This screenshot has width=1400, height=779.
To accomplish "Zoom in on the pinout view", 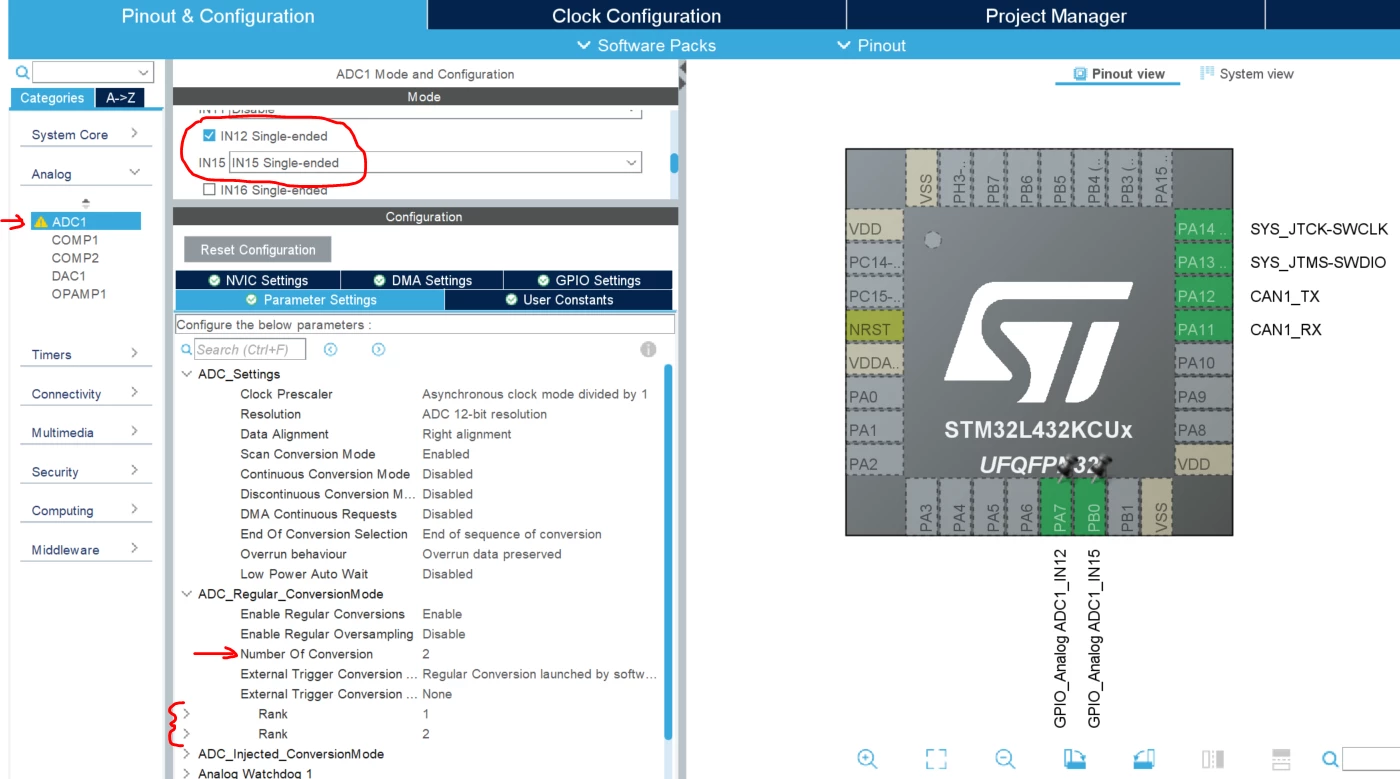I will coord(867,759).
